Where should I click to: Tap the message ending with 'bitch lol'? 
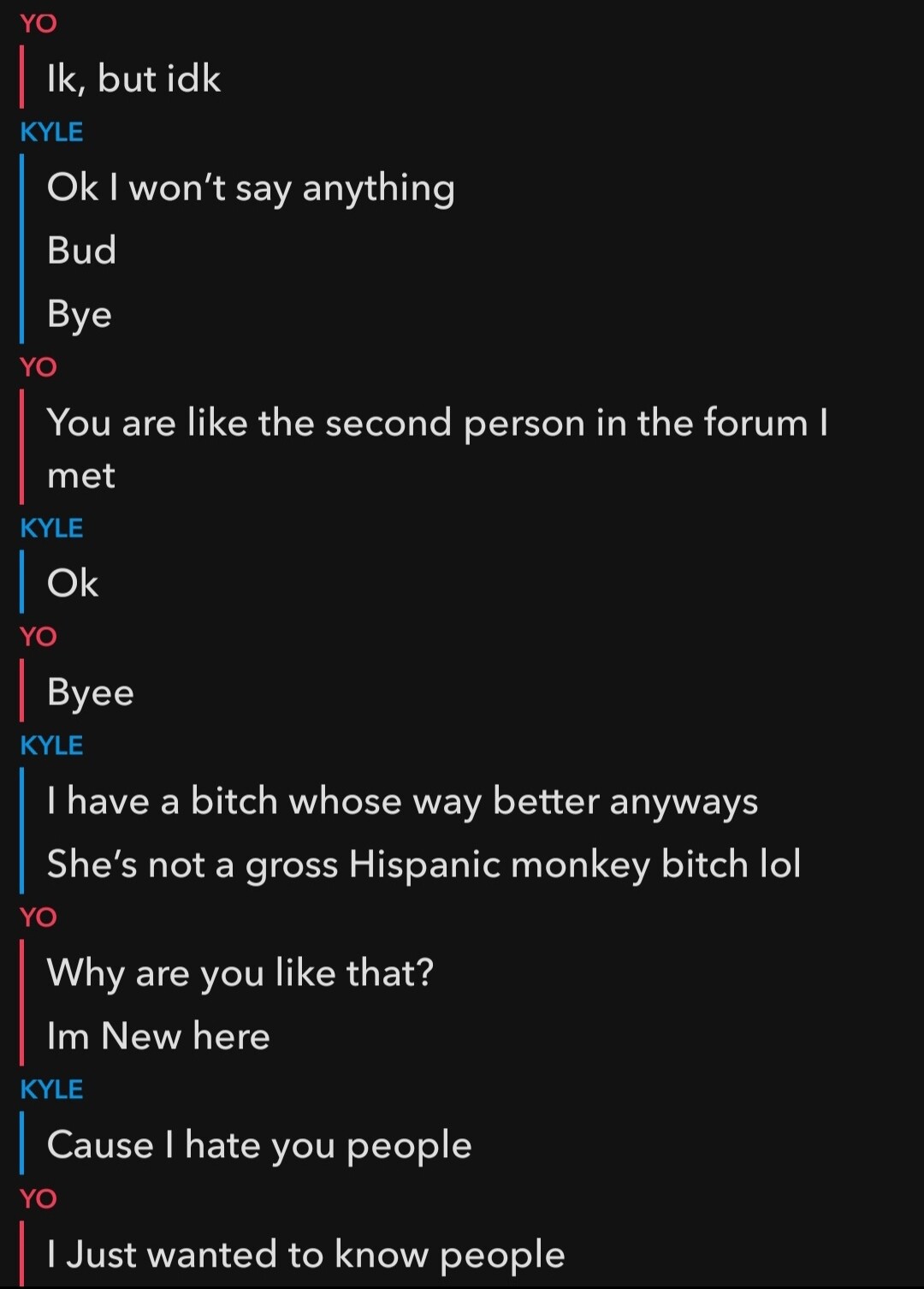(423, 864)
